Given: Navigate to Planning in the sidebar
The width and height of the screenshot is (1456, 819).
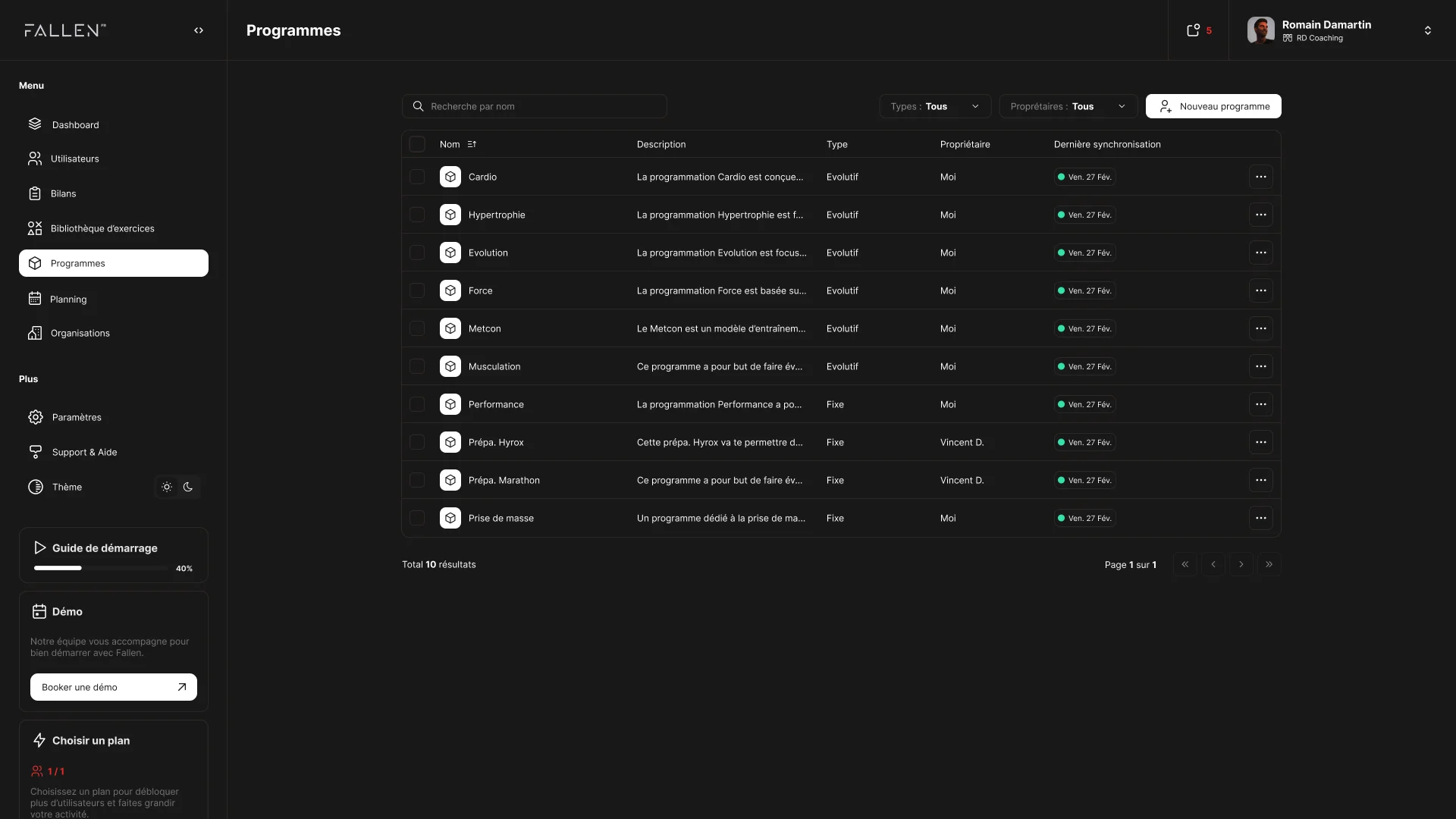Looking at the screenshot, I should [114, 299].
